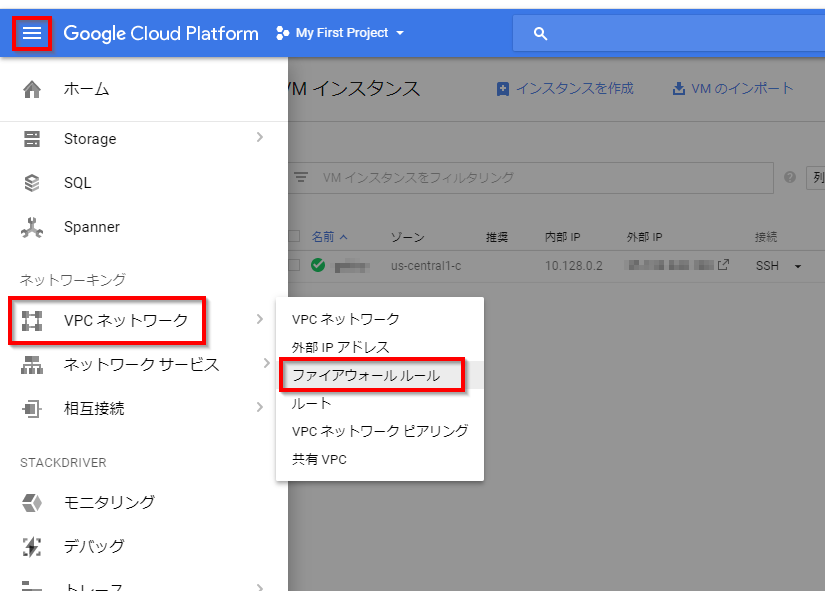The width and height of the screenshot is (825, 591).
Task: Click the project hexagon icon
Action: pyautogui.click(x=283, y=33)
